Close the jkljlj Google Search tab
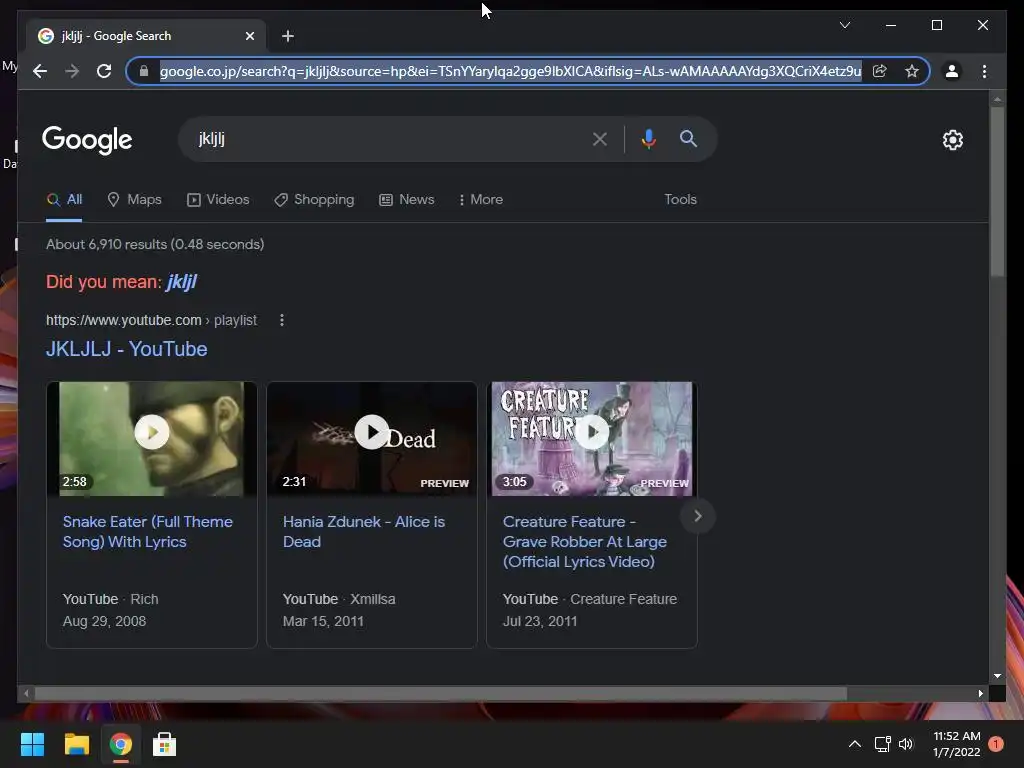The width and height of the screenshot is (1024, 768). [x=249, y=36]
